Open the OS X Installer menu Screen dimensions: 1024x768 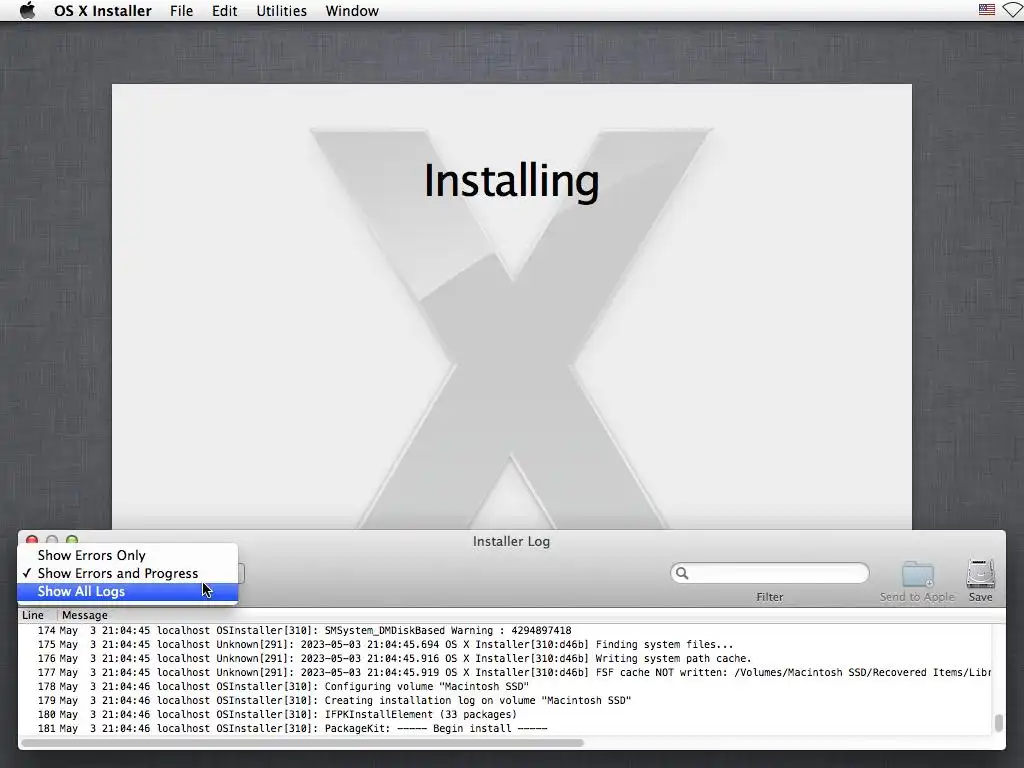[x=103, y=11]
